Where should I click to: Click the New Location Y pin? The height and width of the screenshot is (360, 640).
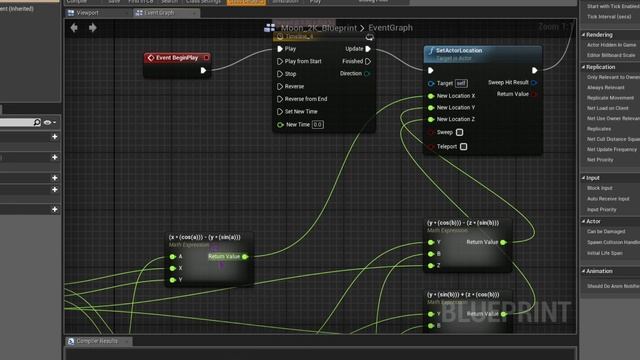(x=431, y=108)
